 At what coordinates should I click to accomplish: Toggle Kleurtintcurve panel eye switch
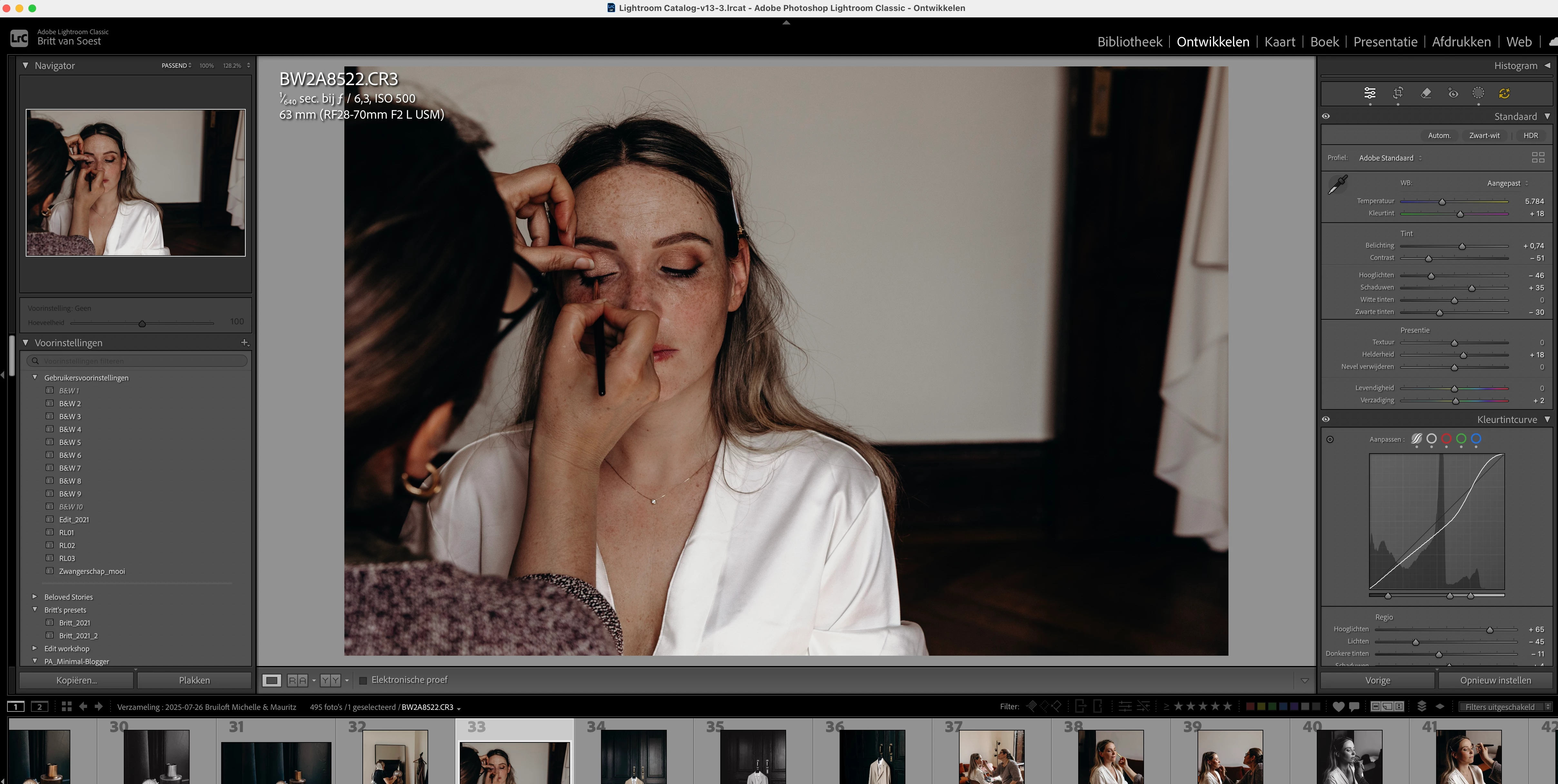[1326, 419]
